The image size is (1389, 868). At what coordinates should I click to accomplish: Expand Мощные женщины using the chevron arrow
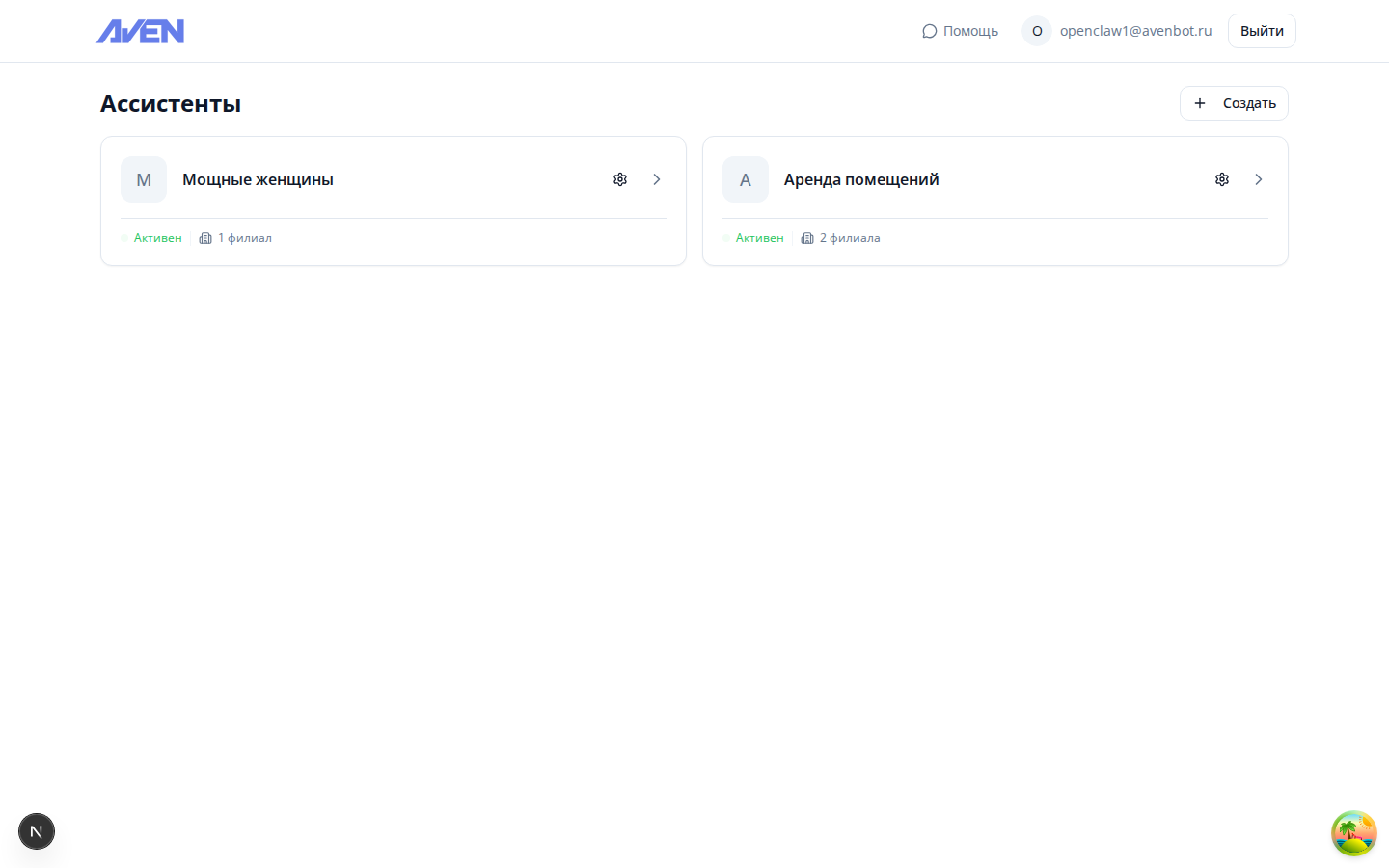[657, 179]
